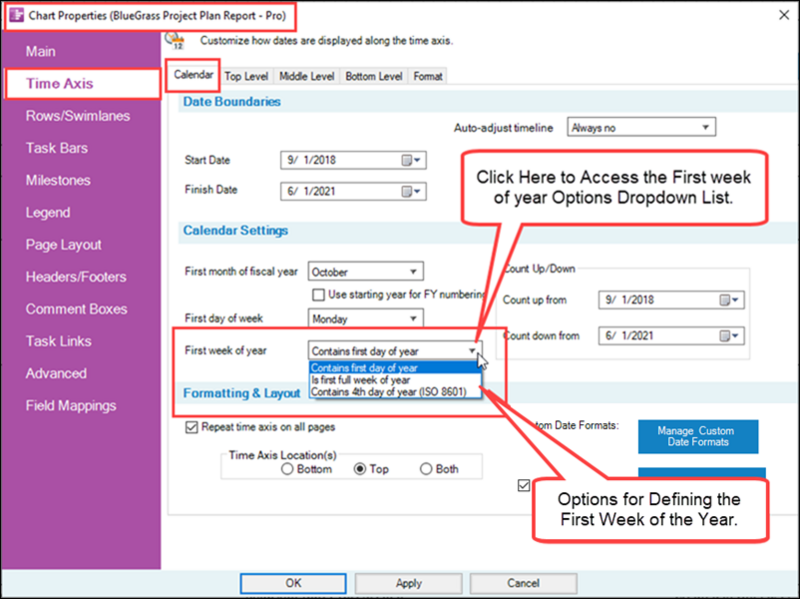
Task: Toggle the checkbox below Custom Date Formats
Action: point(523,485)
